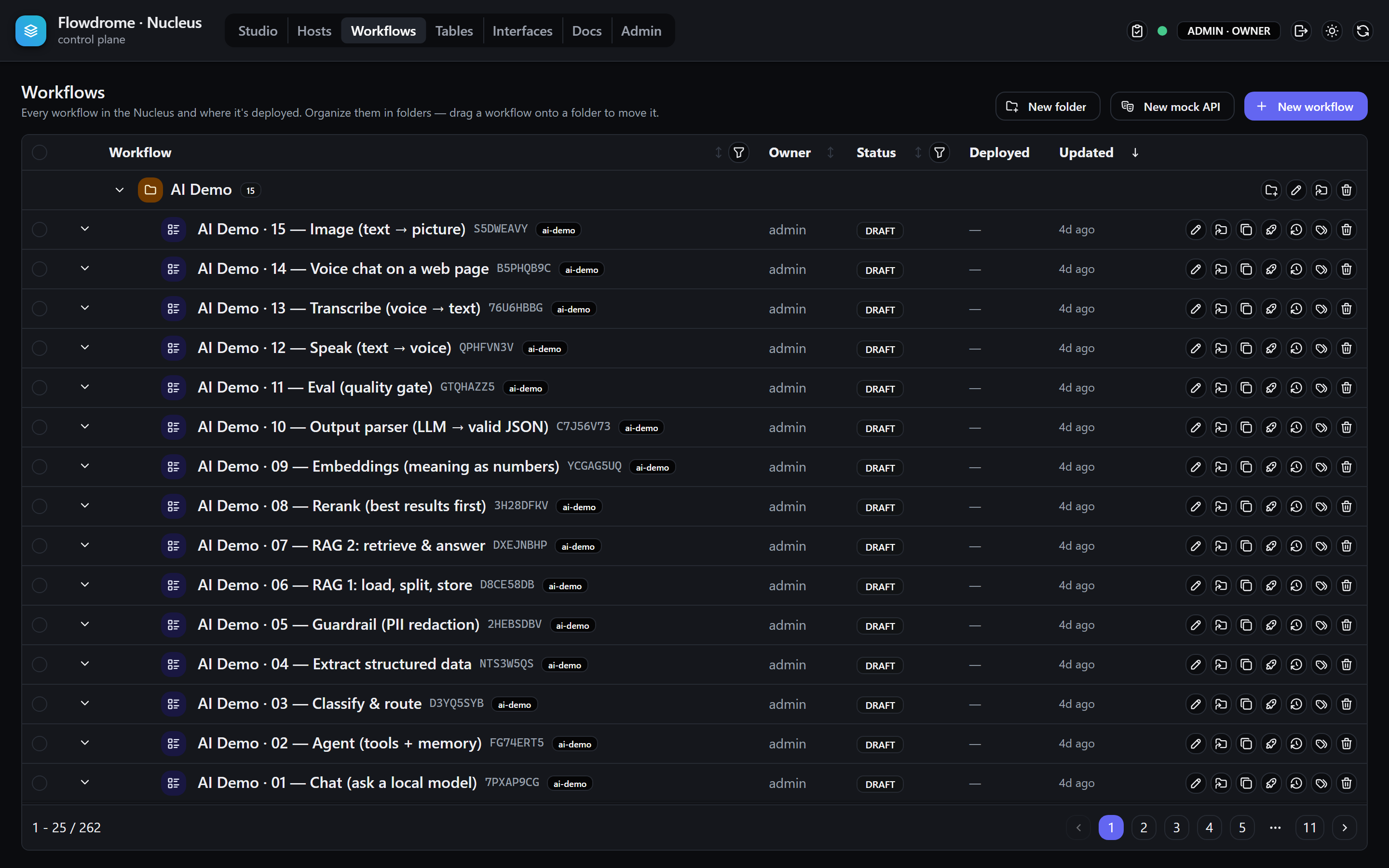
Task: Edit tags on AI Demo 04 Extract row
Action: (x=1321, y=665)
